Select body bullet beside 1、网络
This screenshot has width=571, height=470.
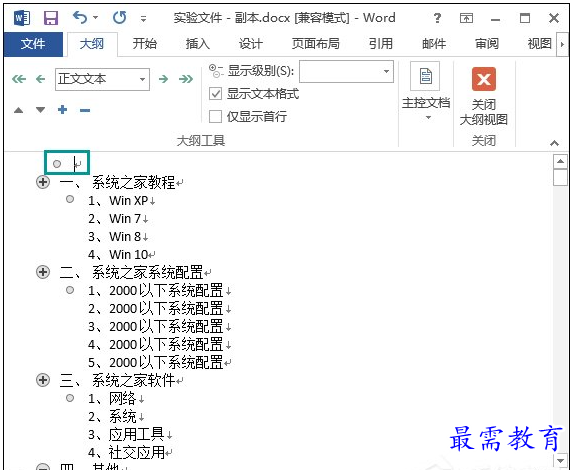[x=70, y=398]
